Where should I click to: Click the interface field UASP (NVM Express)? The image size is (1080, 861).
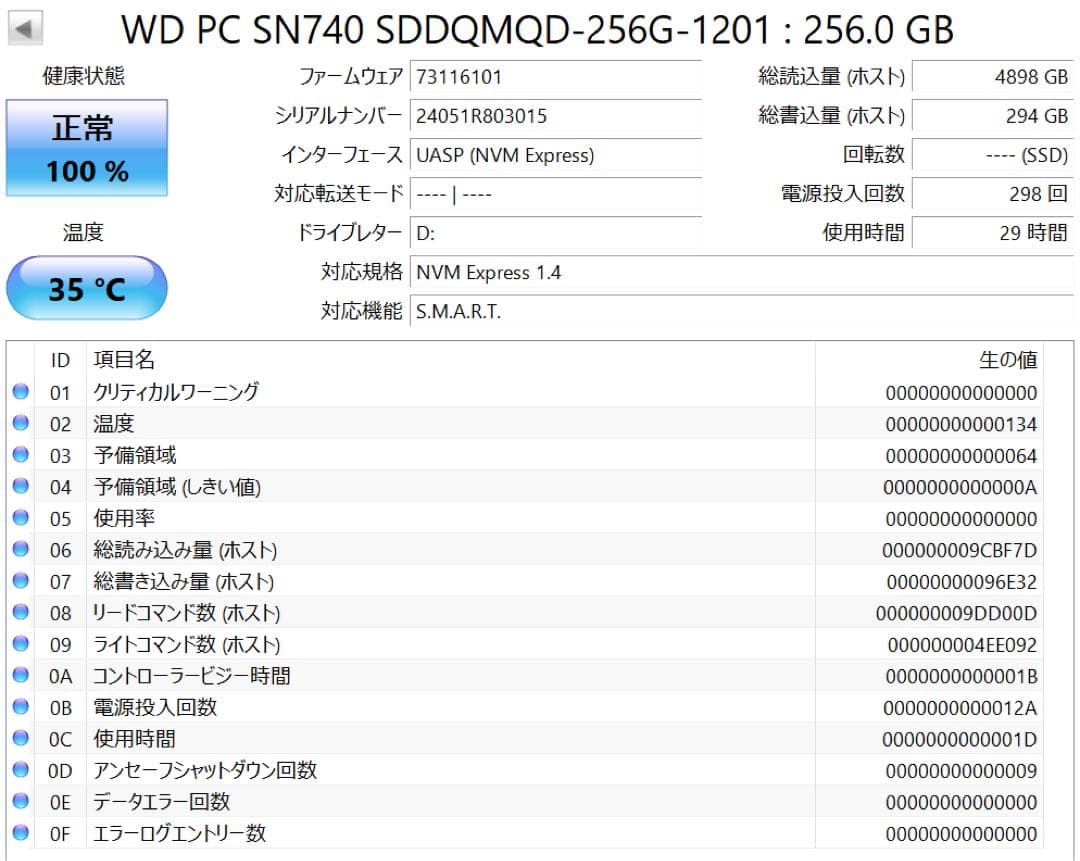click(x=556, y=155)
